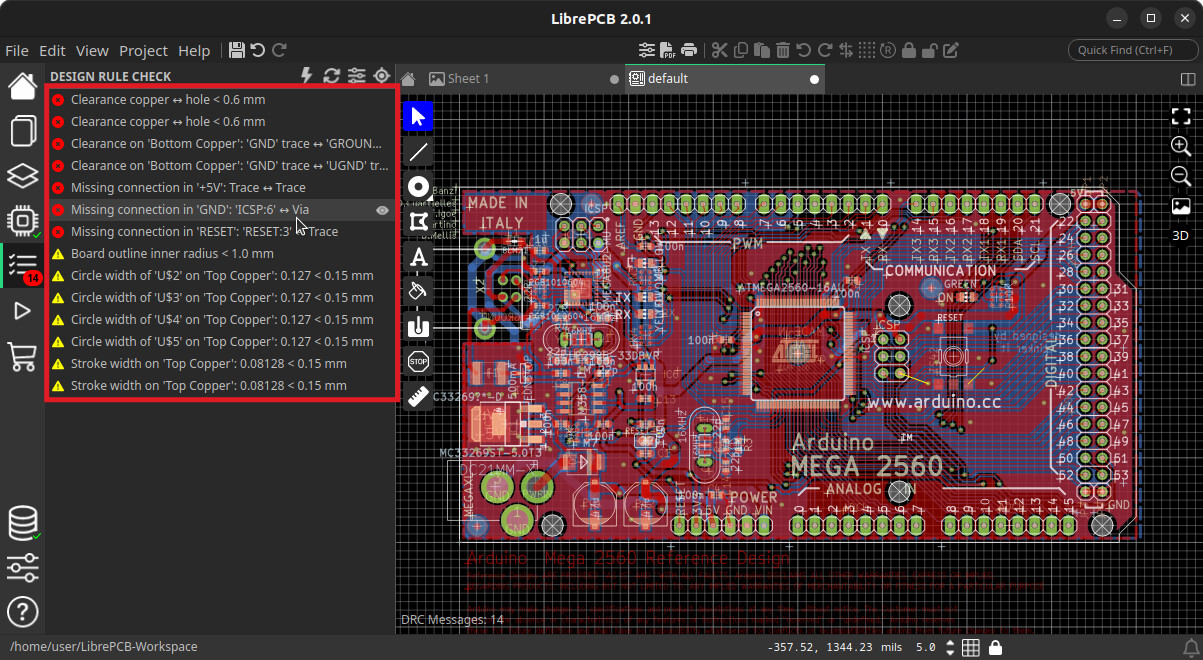
Task: Select the paint bucket zone tool
Action: 418,291
